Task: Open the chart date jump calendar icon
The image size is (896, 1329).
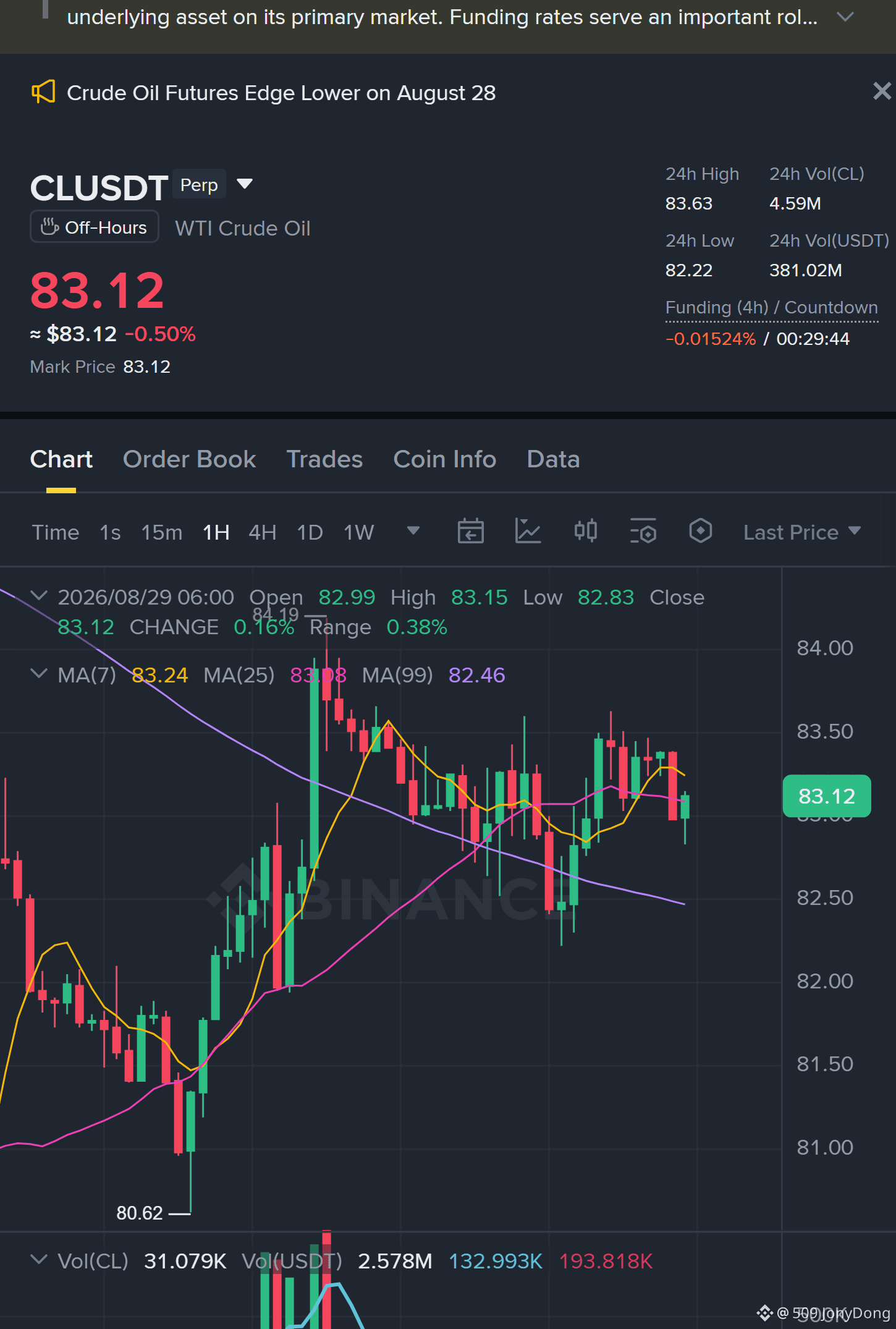Action: pos(470,531)
